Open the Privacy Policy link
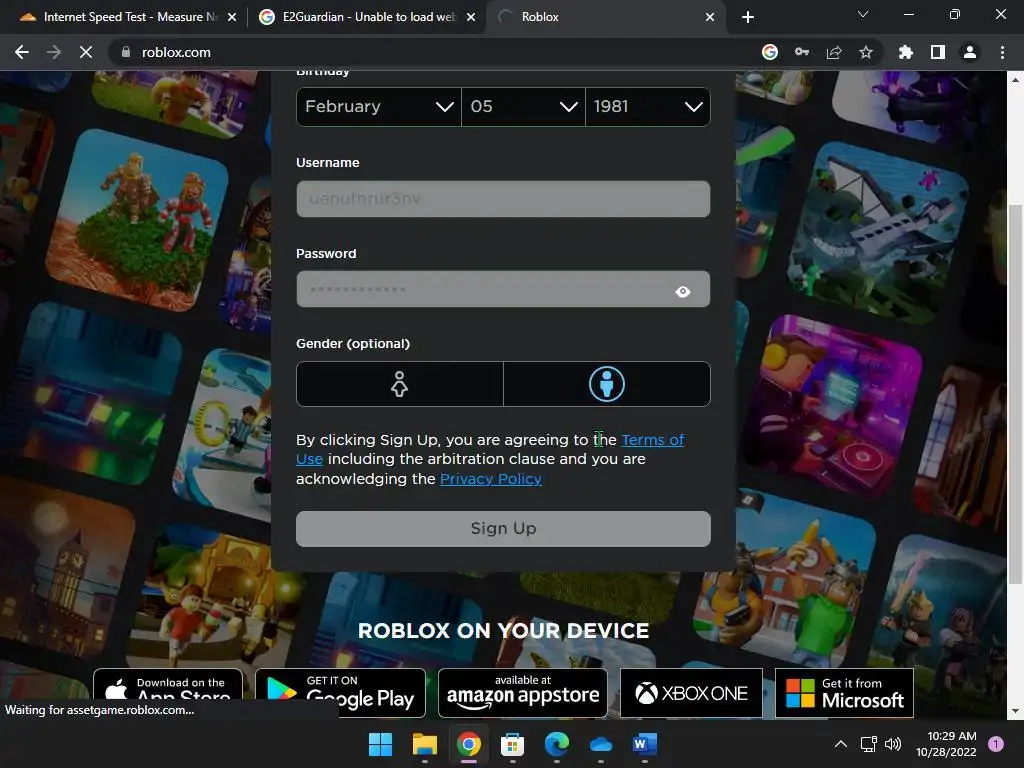This screenshot has height=768, width=1024. pos(491,479)
